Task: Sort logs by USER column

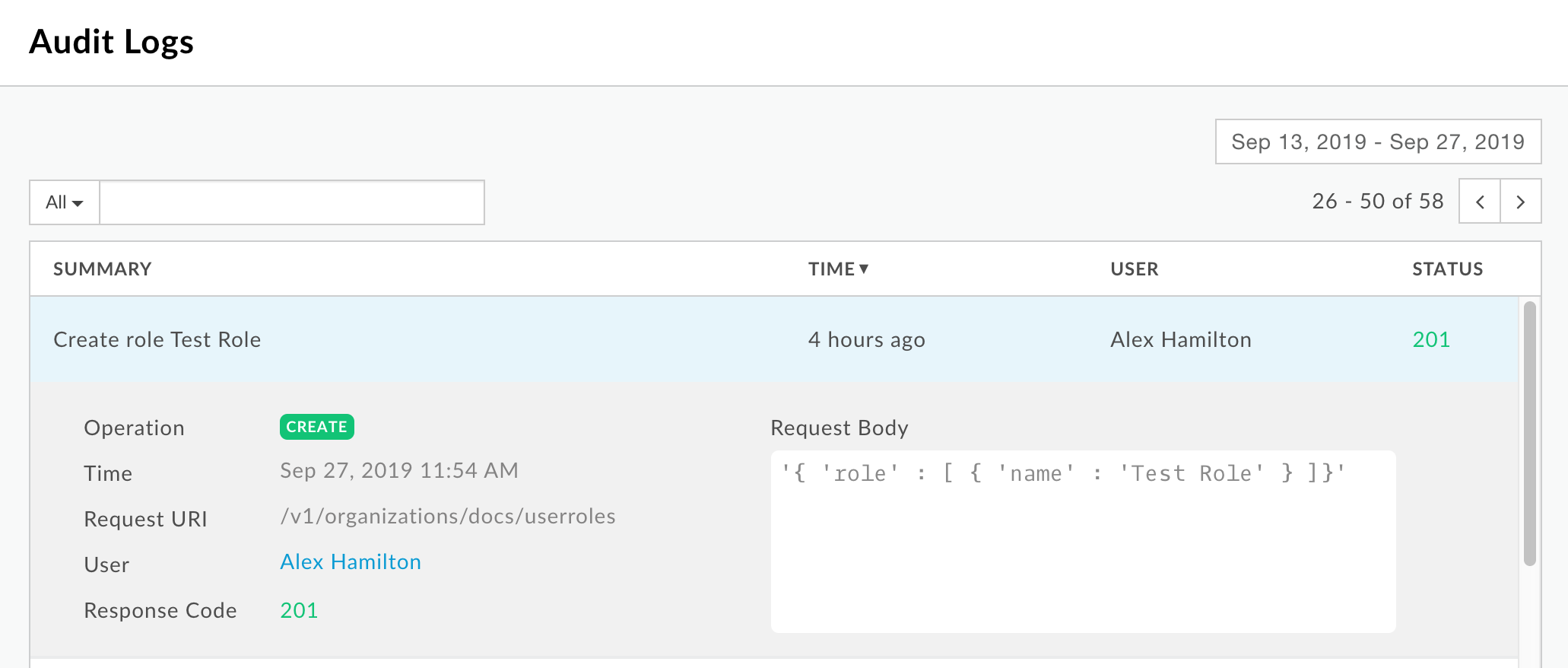Action: [1134, 269]
